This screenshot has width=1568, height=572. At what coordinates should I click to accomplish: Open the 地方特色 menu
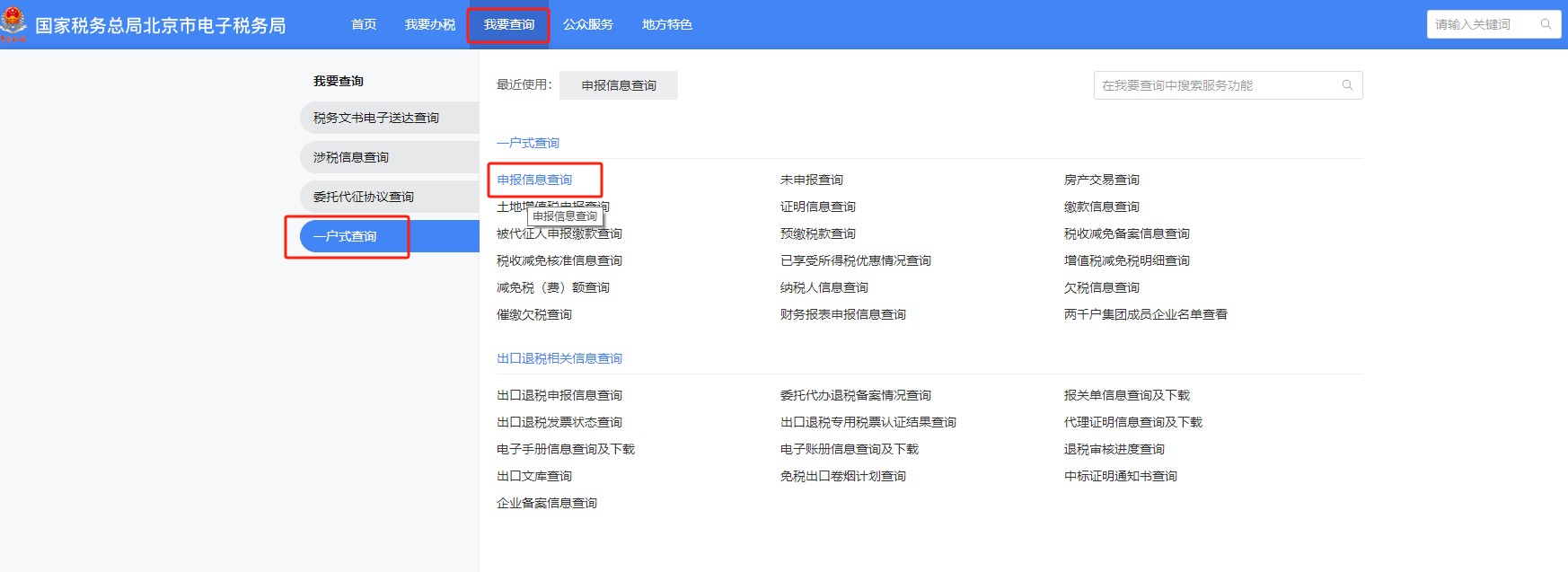667,24
